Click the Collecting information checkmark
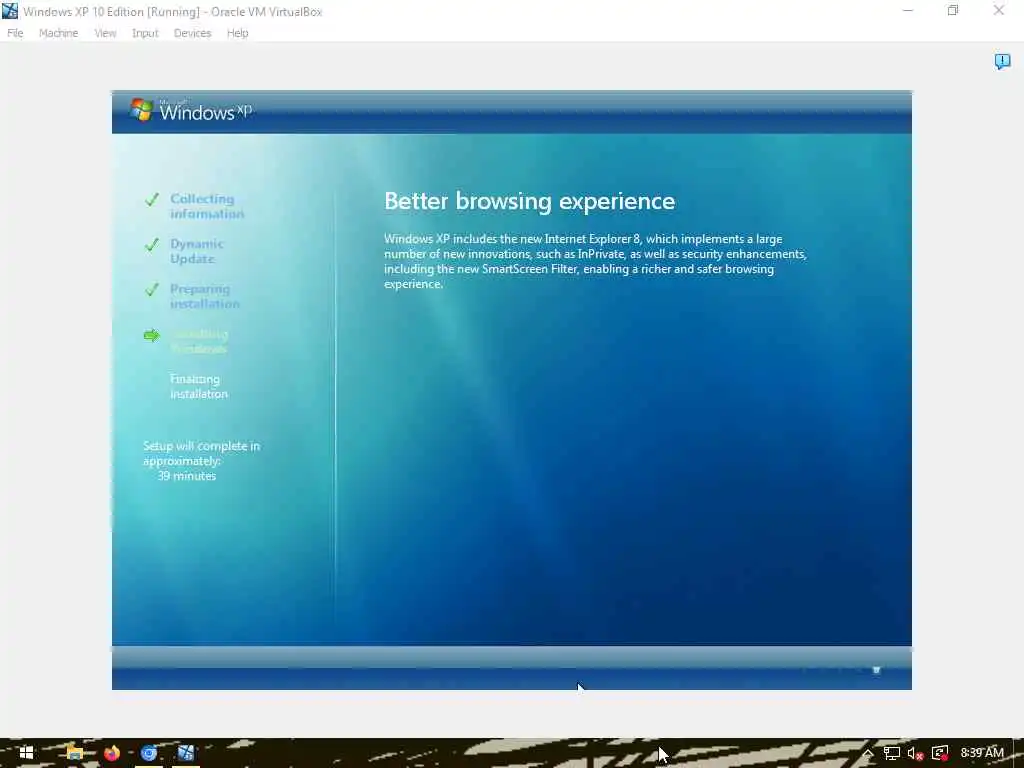Image resolution: width=1024 pixels, height=768 pixels. 152,199
